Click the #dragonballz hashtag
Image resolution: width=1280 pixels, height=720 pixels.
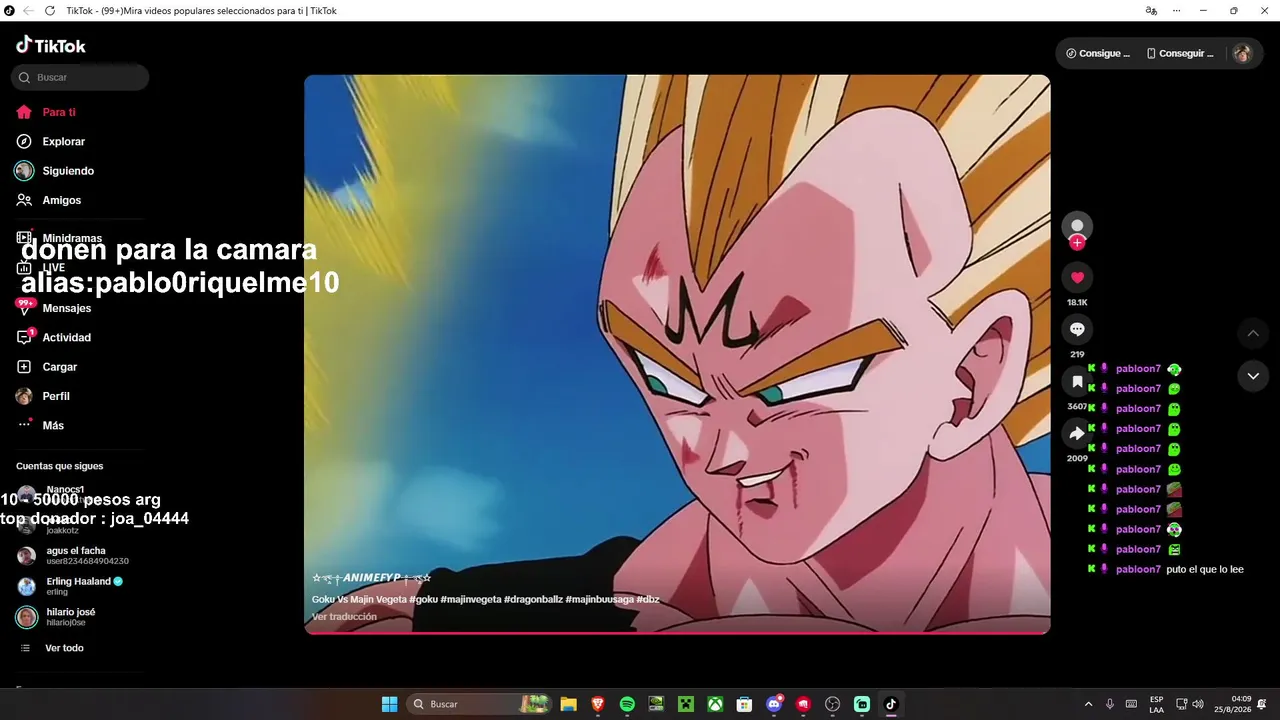[x=533, y=599]
